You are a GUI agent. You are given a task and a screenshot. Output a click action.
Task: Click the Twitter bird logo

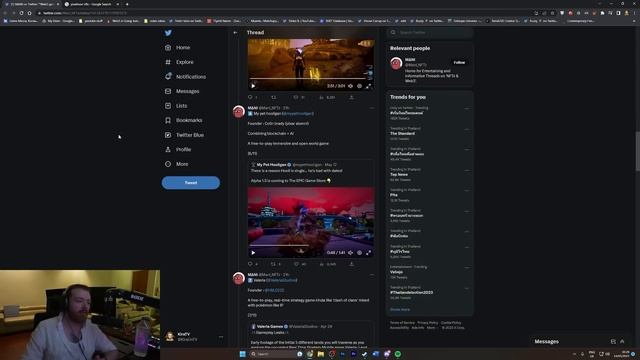(168, 33)
